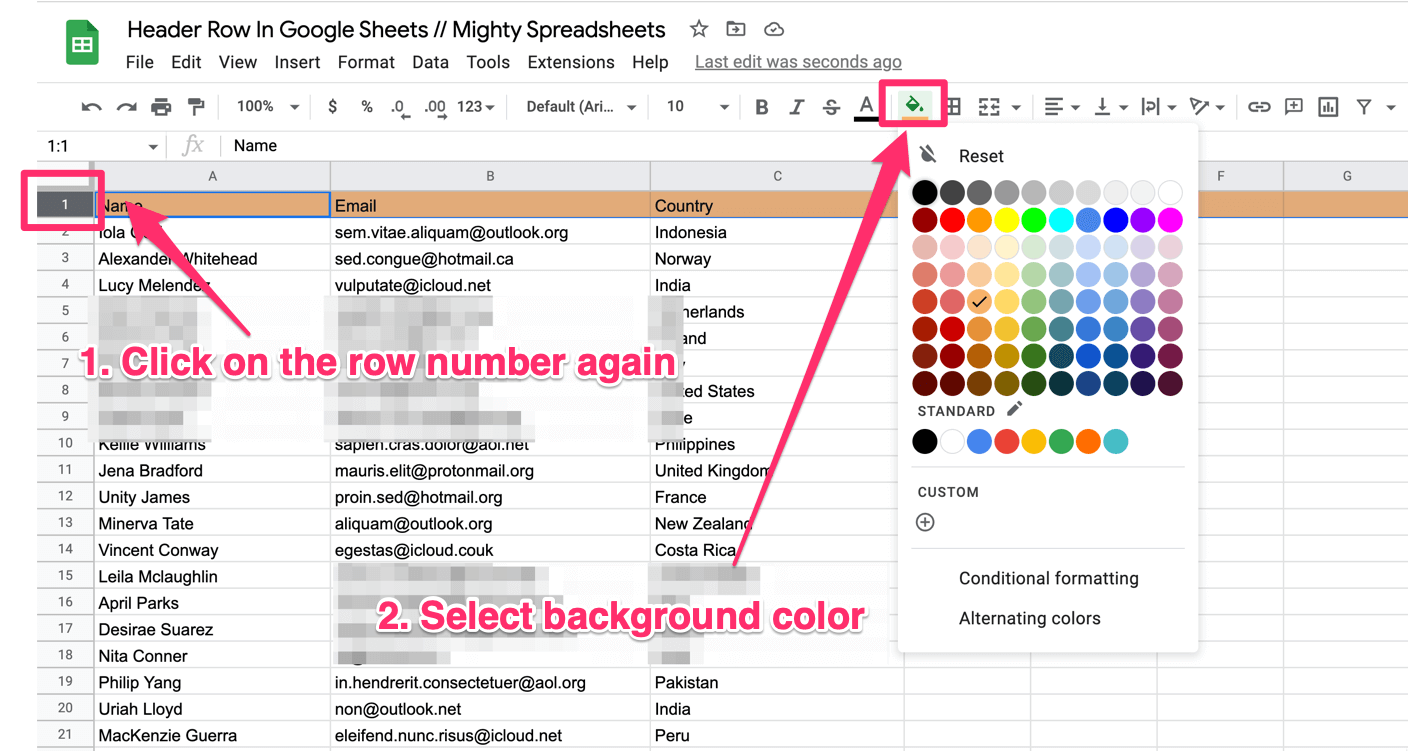Open the Horizontal align dropdown
The image size is (1408, 751).
point(1061,107)
